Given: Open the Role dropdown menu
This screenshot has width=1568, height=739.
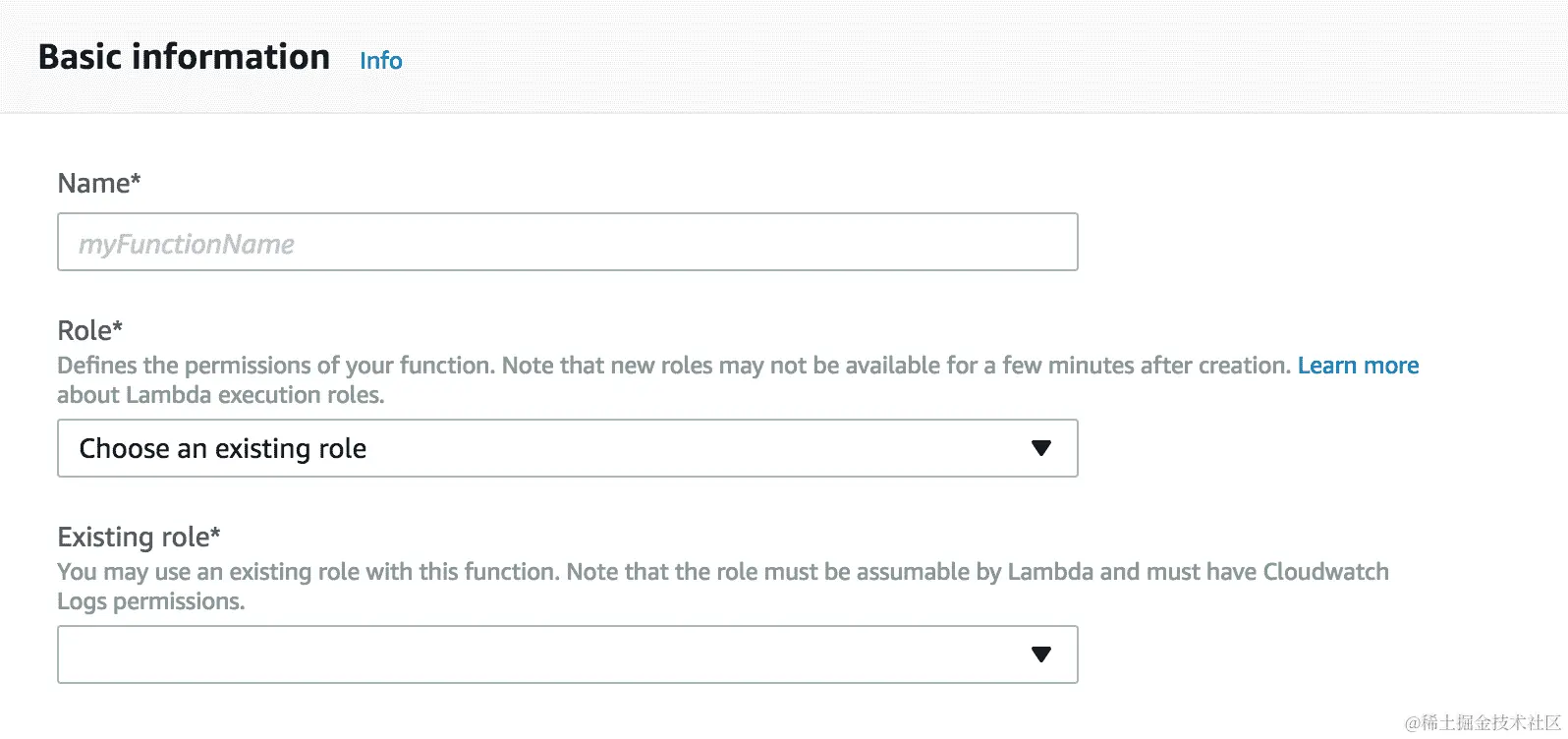Looking at the screenshot, I should pos(567,449).
